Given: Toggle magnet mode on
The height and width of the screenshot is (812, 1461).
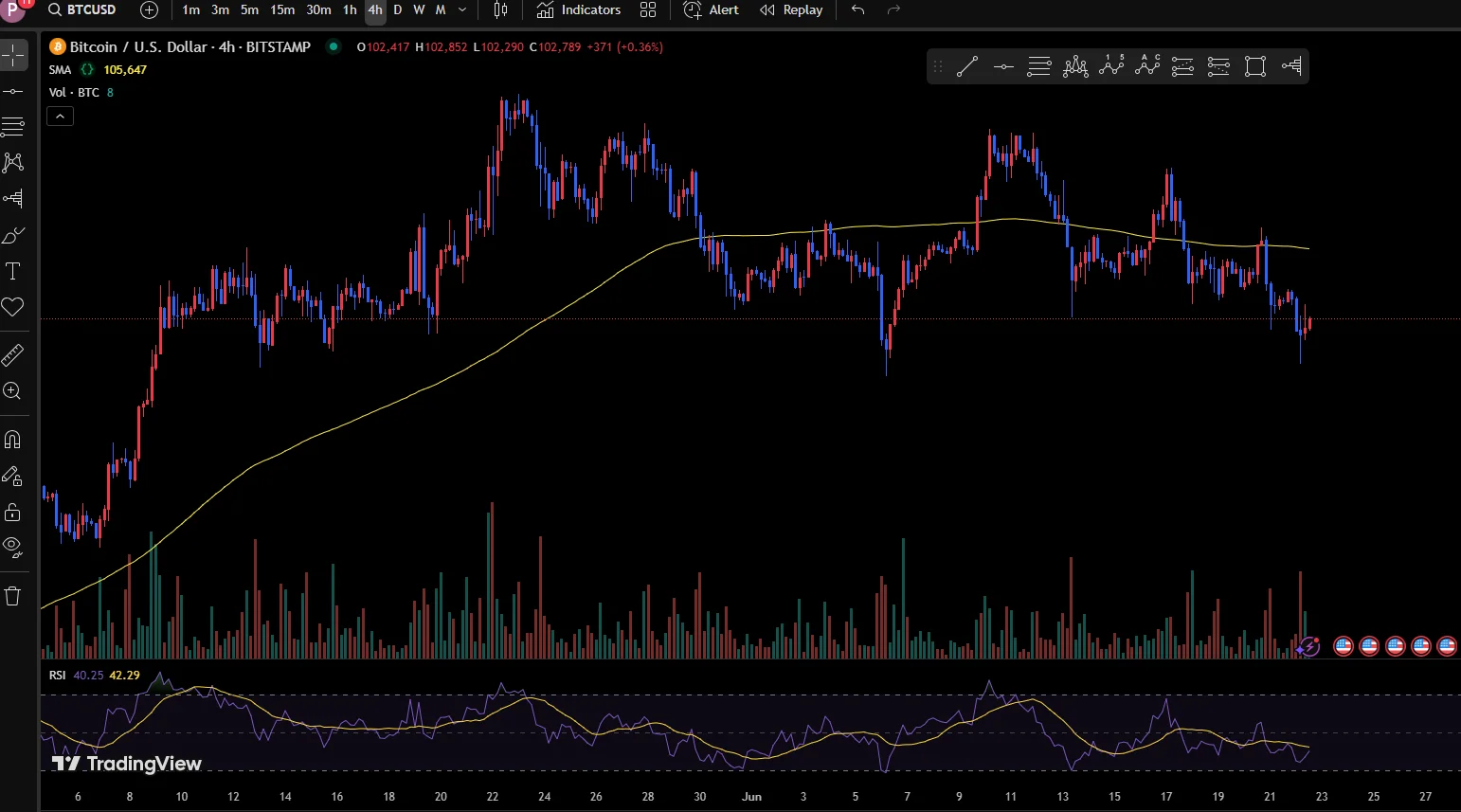Looking at the screenshot, I should point(13,440).
